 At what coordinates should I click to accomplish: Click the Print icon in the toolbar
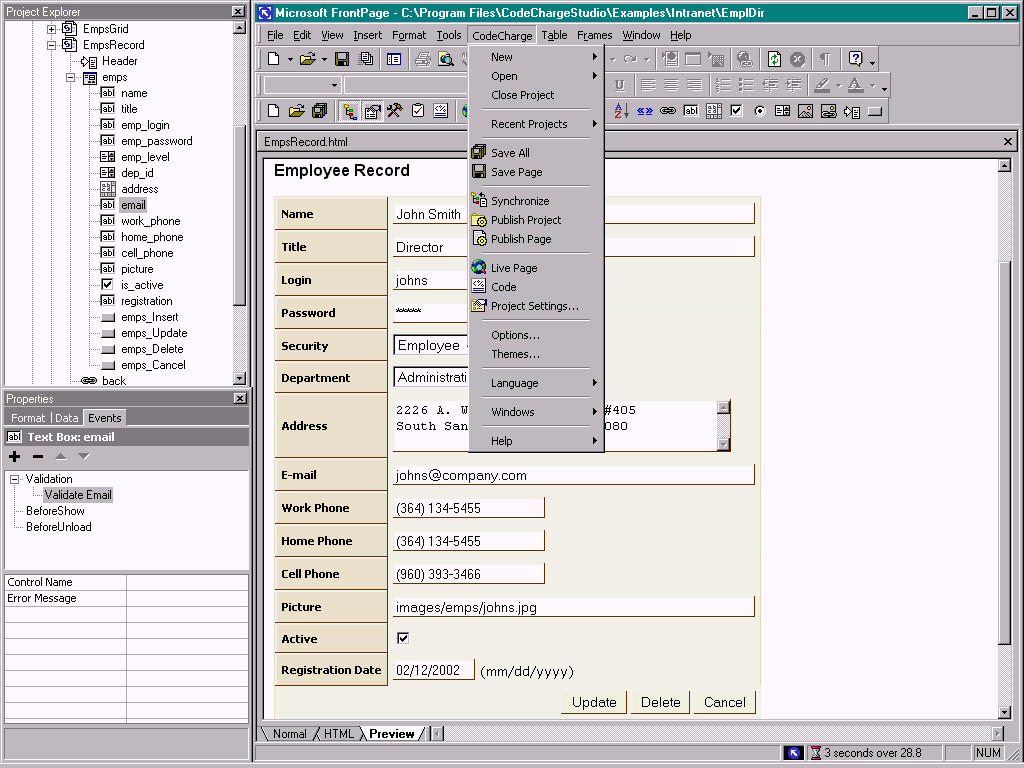pos(423,59)
